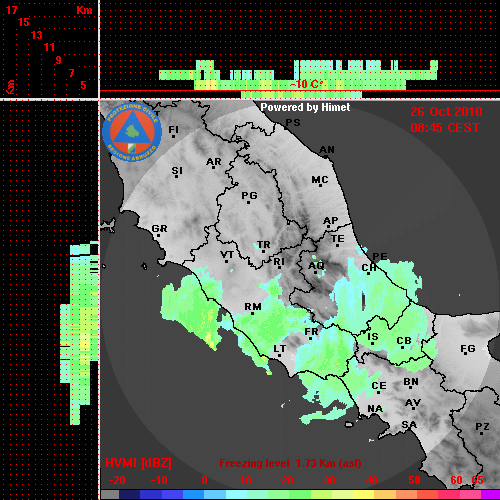Click the IS city label
The image size is (500, 500).
[x=372, y=337]
